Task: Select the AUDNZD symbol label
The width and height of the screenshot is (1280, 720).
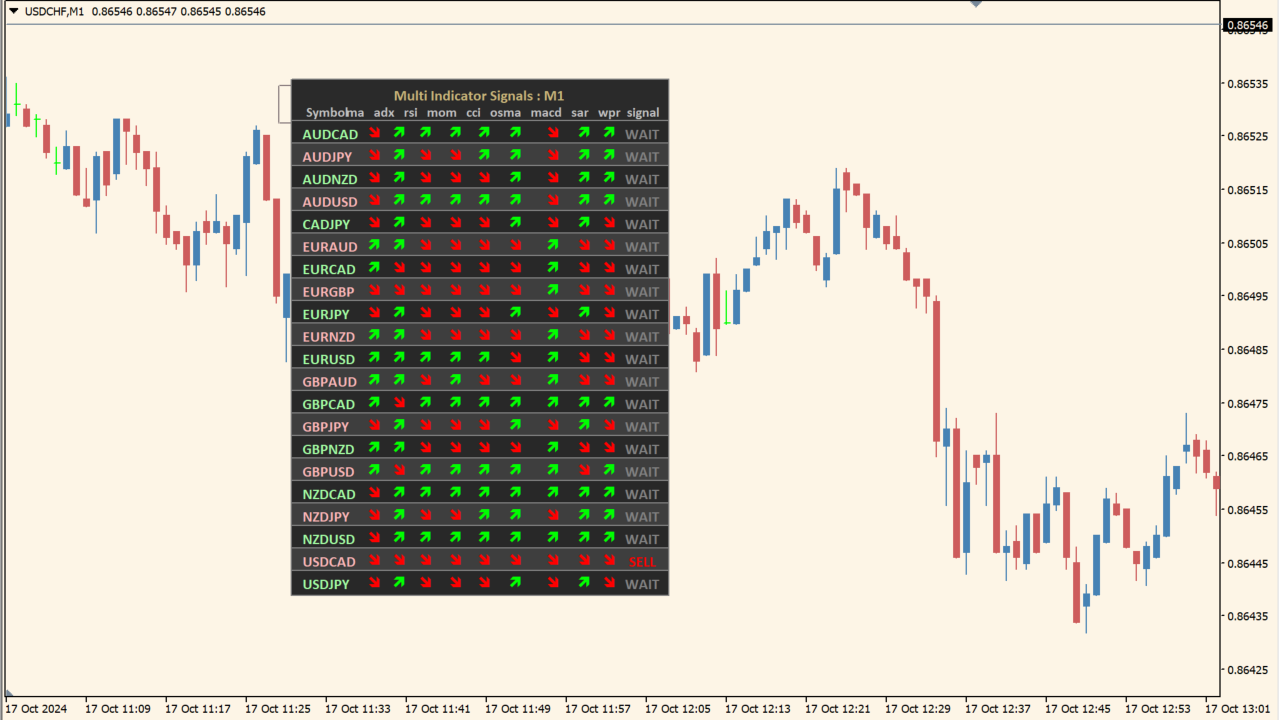Action: [x=330, y=180]
